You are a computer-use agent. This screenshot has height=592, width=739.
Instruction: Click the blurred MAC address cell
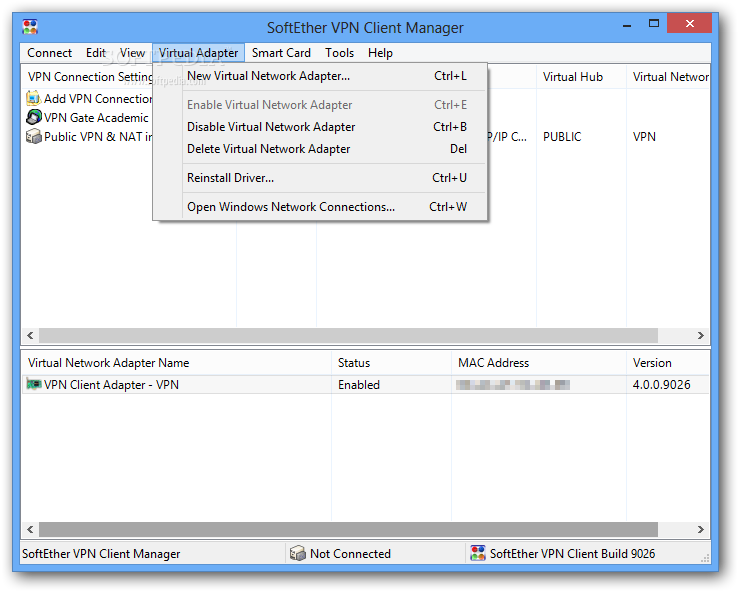pyautogui.click(x=513, y=385)
